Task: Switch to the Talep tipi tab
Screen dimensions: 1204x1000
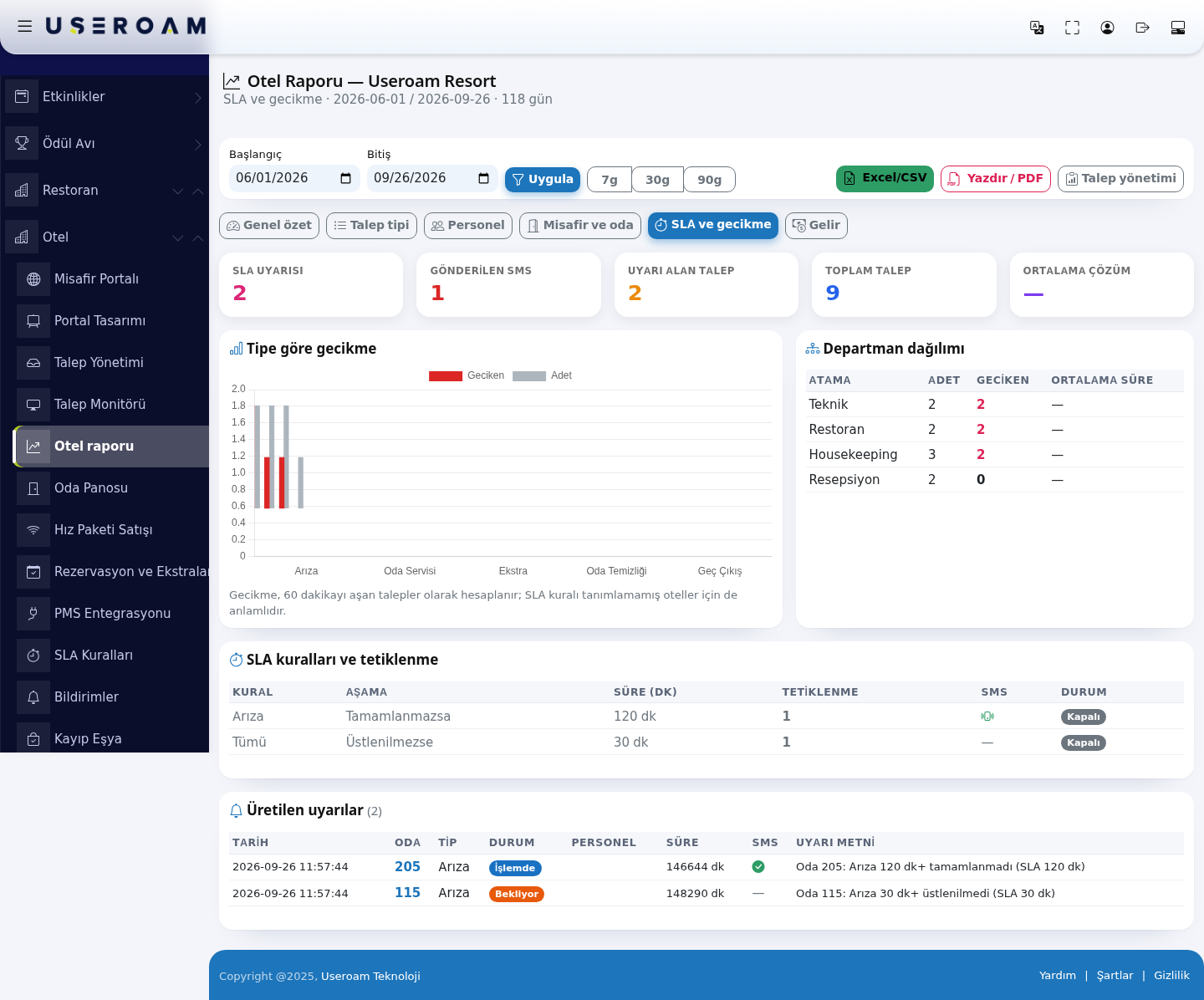Action: coord(371,226)
